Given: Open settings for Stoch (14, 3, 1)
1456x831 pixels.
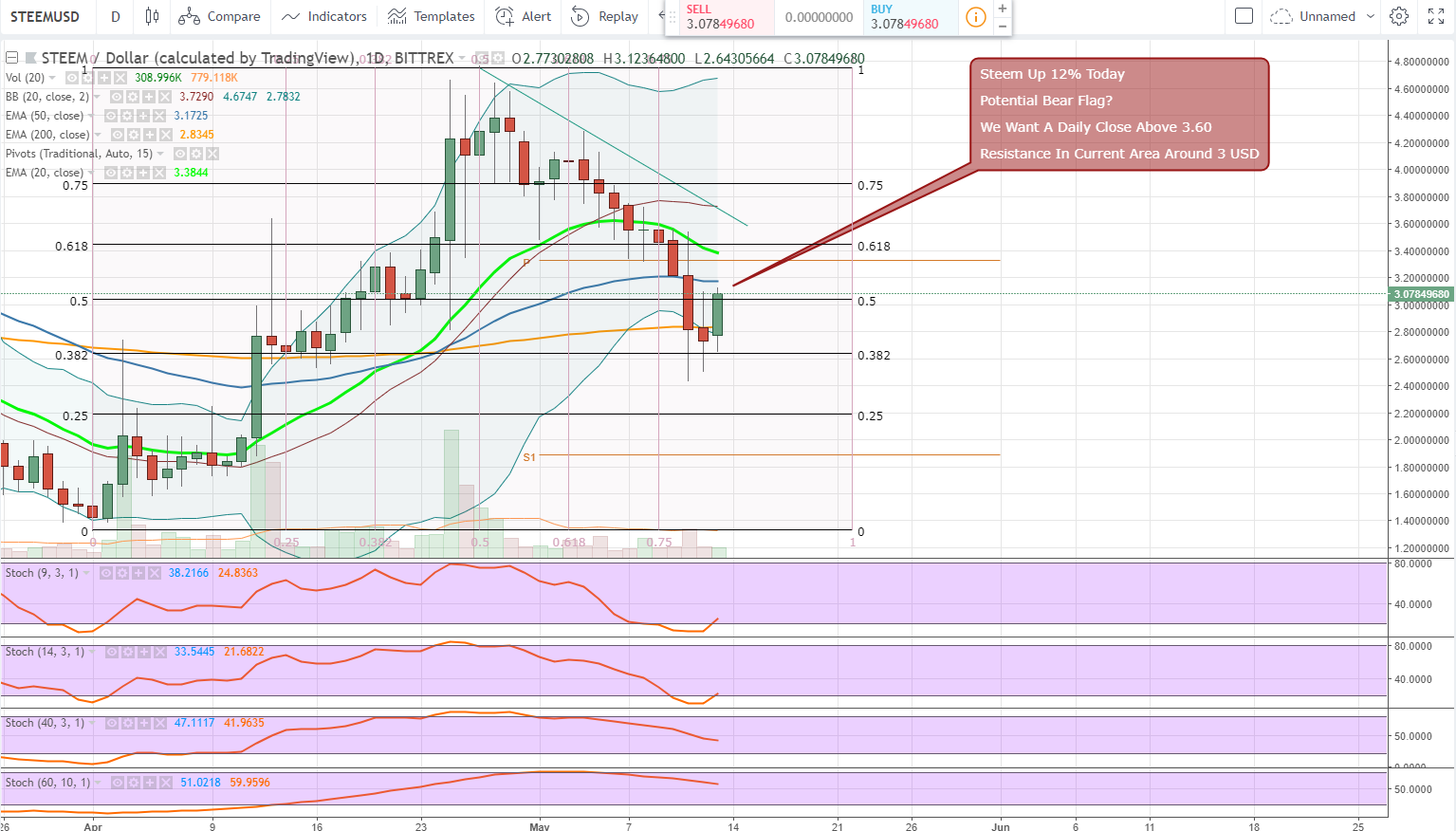Looking at the screenshot, I should (128, 653).
